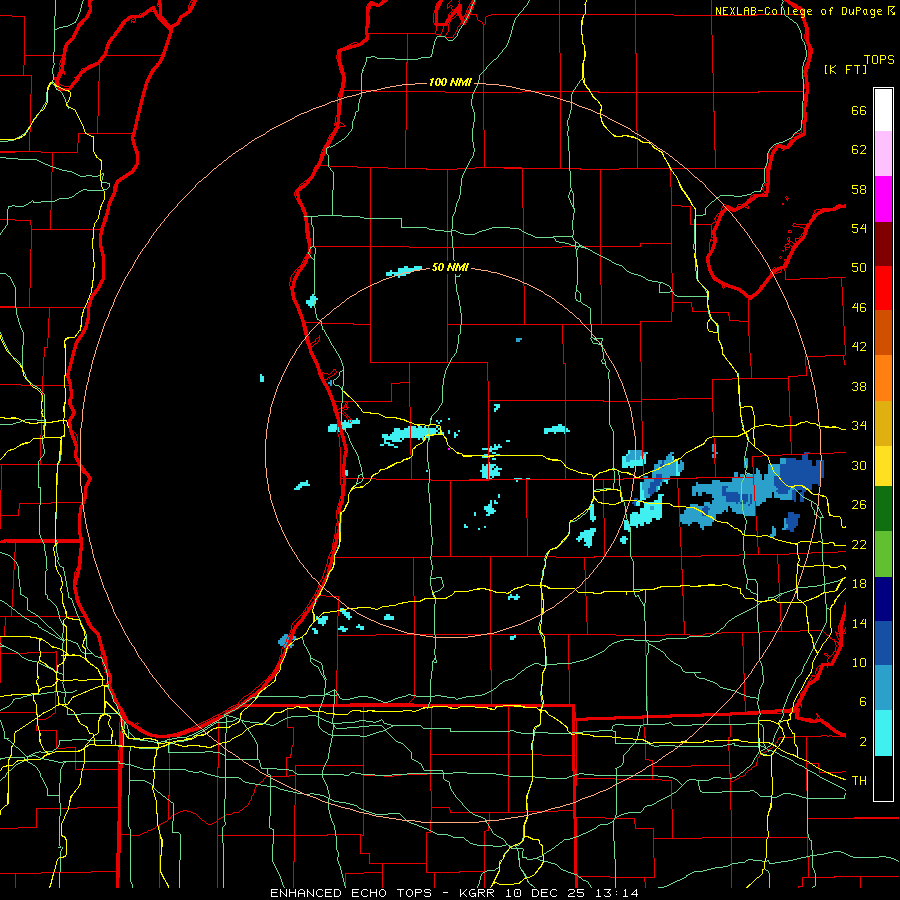Click the legend value 46
This screenshot has height=900, width=900.
(x=859, y=308)
